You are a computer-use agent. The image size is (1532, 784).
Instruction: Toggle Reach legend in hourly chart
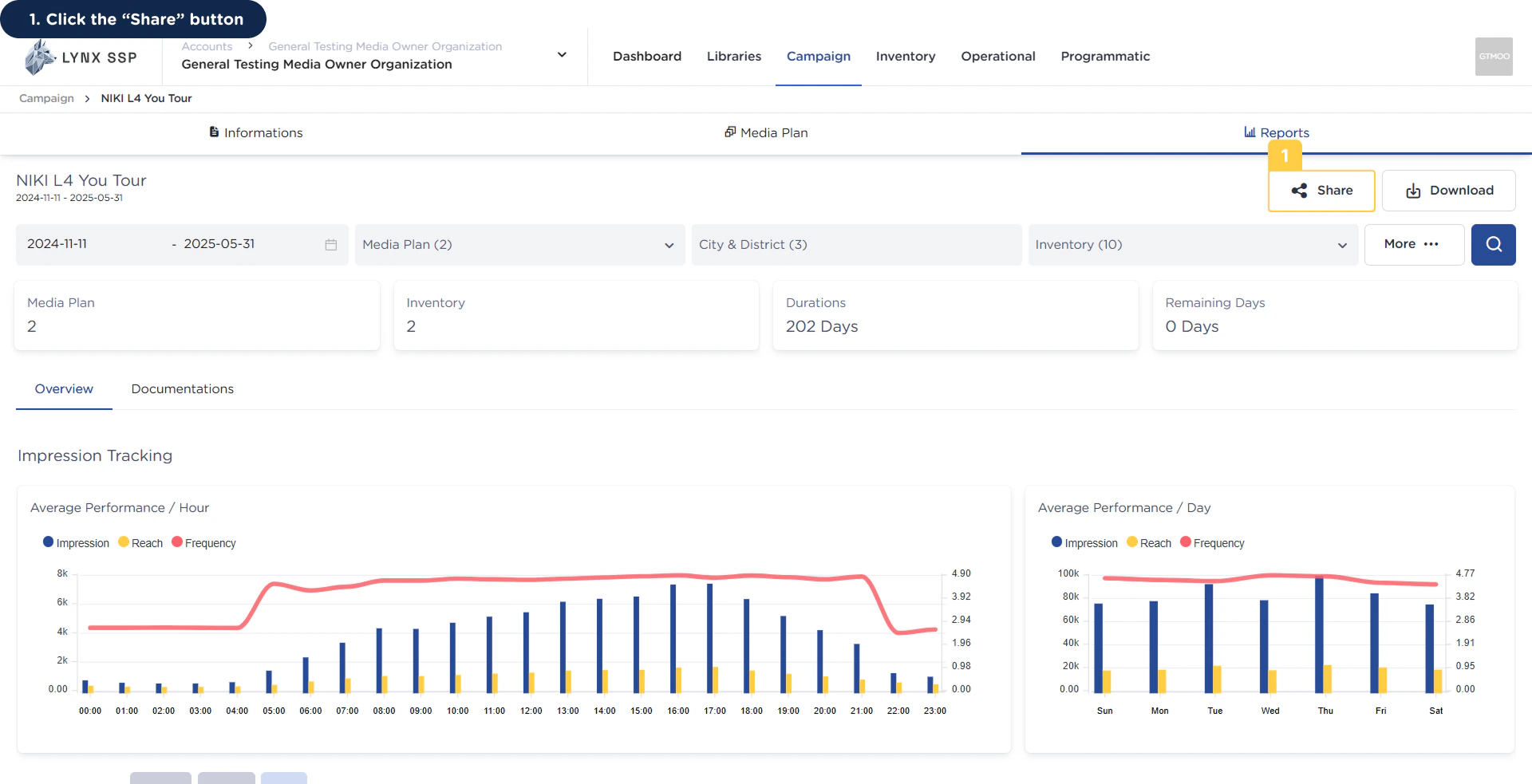click(x=140, y=543)
